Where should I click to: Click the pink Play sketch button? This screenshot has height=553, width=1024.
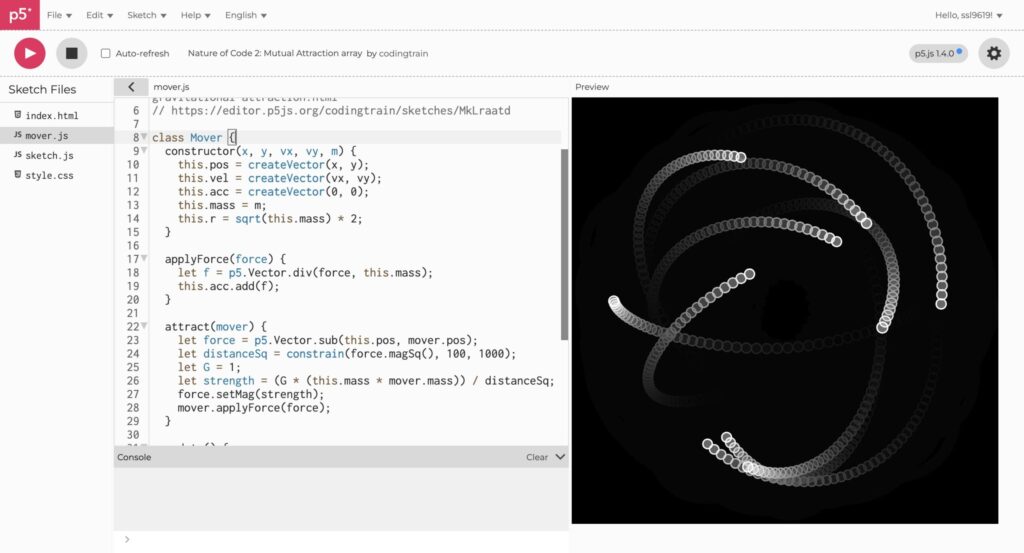pyautogui.click(x=30, y=53)
